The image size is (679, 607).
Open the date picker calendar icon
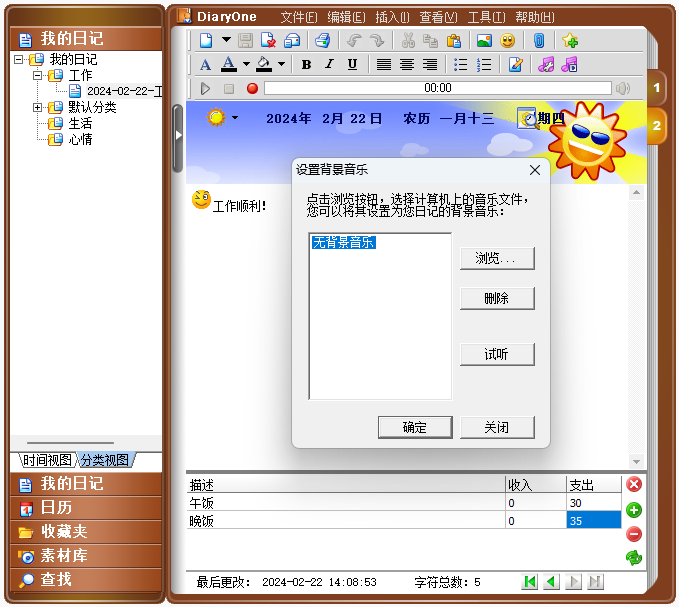pyautogui.click(x=527, y=118)
